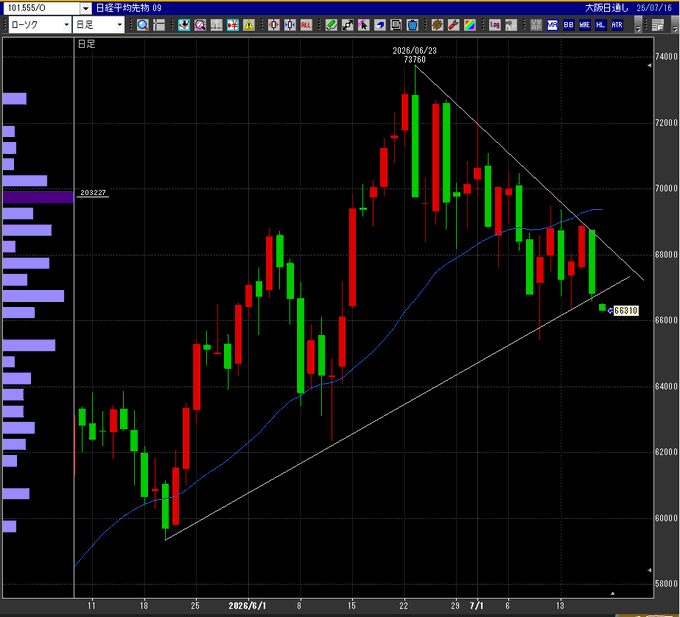Click the 203227 volume profile label
This screenshot has width=680, height=617.
pyautogui.click(x=93, y=193)
